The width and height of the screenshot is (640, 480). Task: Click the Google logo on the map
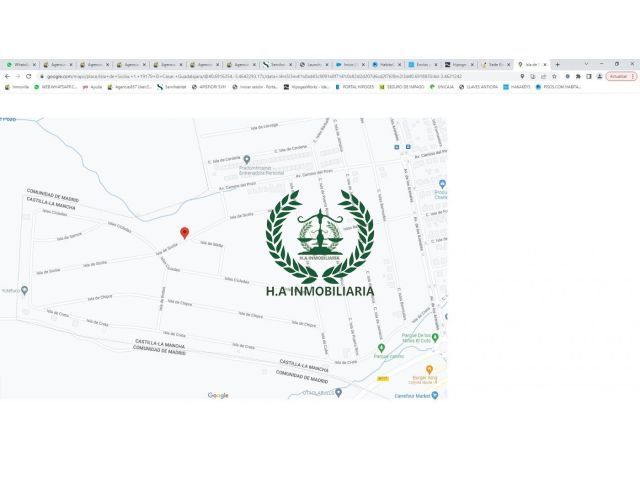pyautogui.click(x=218, y=395)
